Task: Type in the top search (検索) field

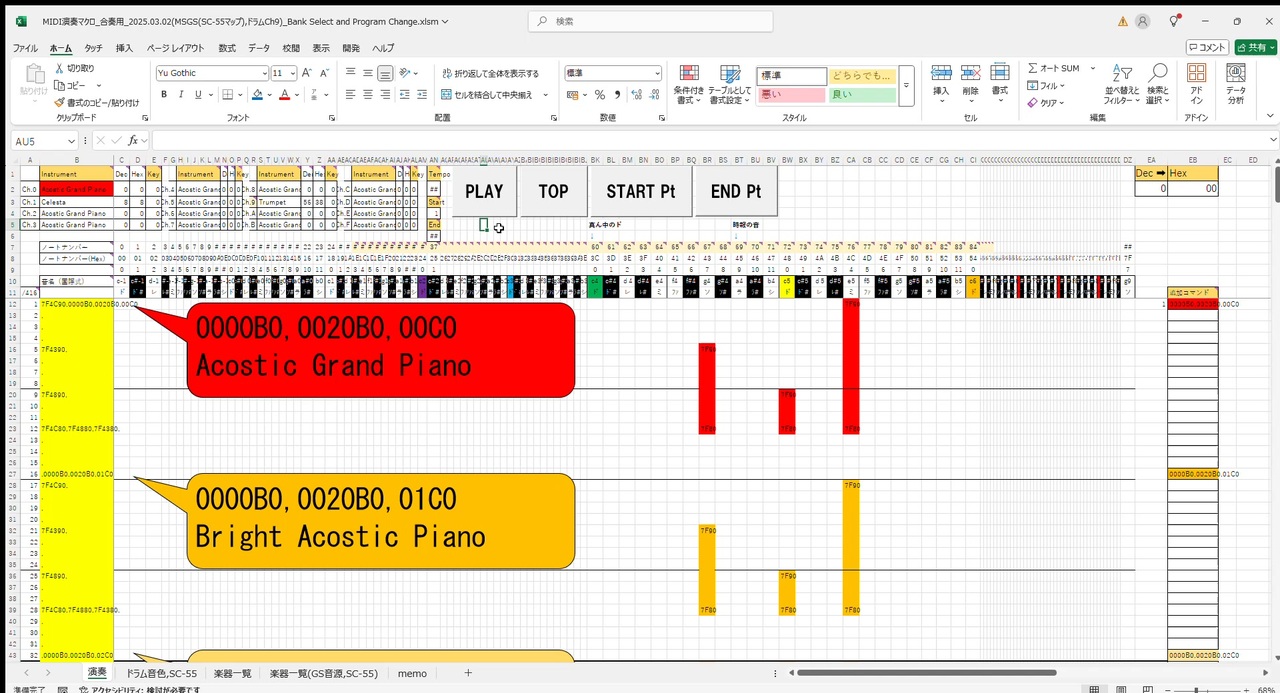Action: (x=650, y=20)
